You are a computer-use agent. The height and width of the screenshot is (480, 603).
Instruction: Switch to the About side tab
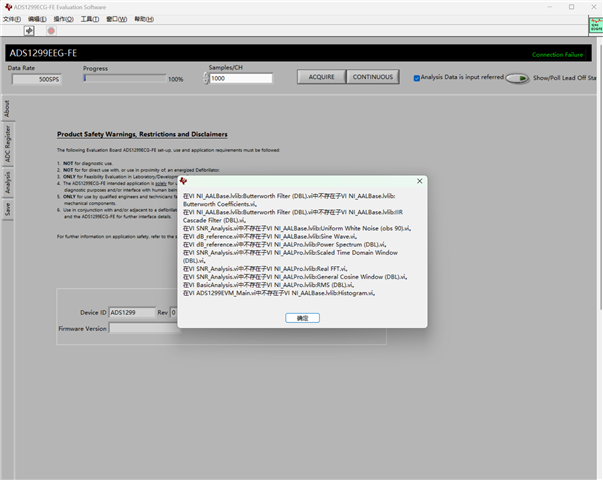7,108
